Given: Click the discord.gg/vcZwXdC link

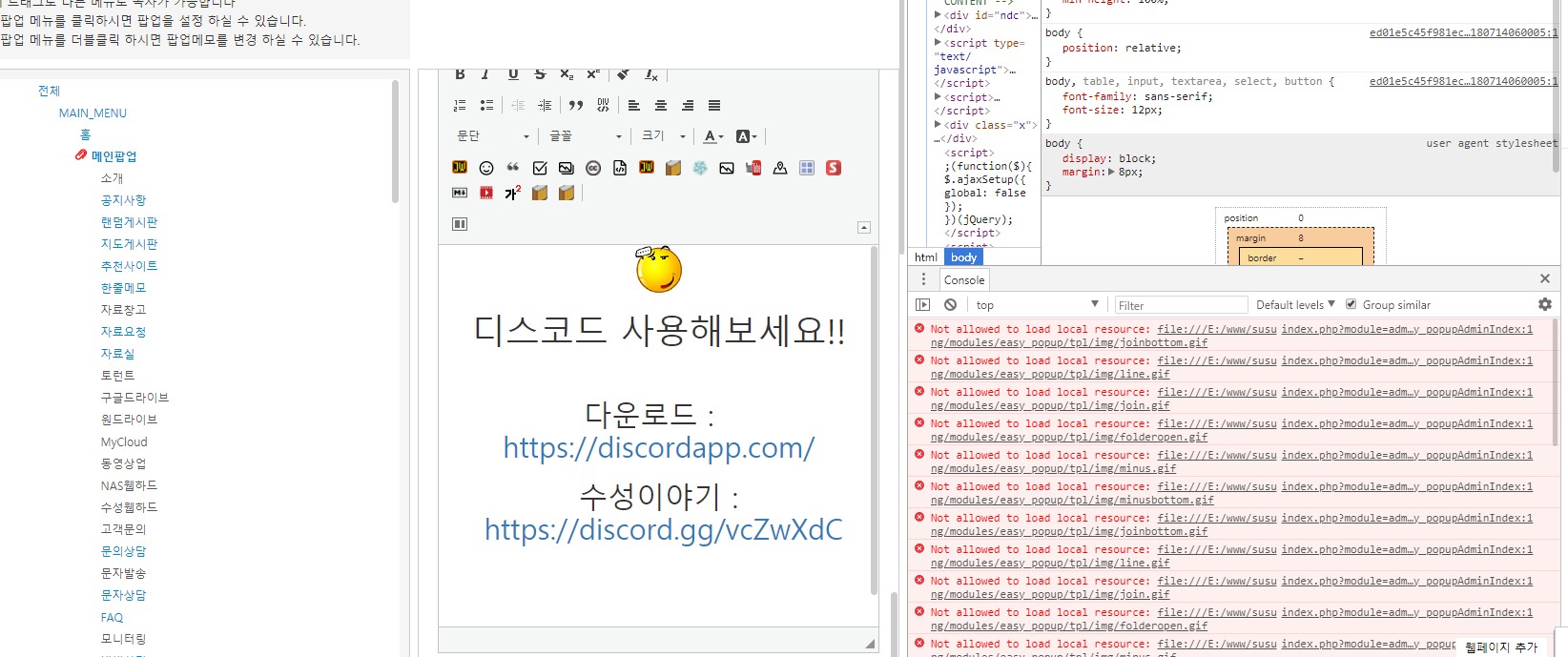Looking at the screenshot, I should [x=664, y=529].
